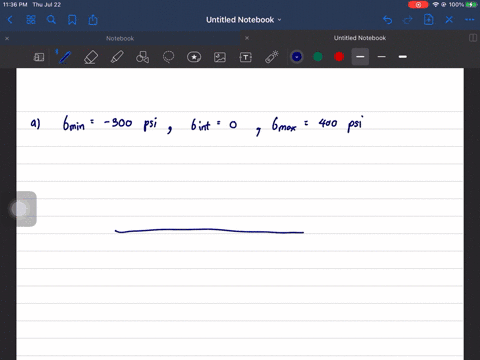Toggle split view icon in the tab bar
Image resolution: width=480 pixels, height=360 pixels.
pyautogui.click(x=473, y=38)
